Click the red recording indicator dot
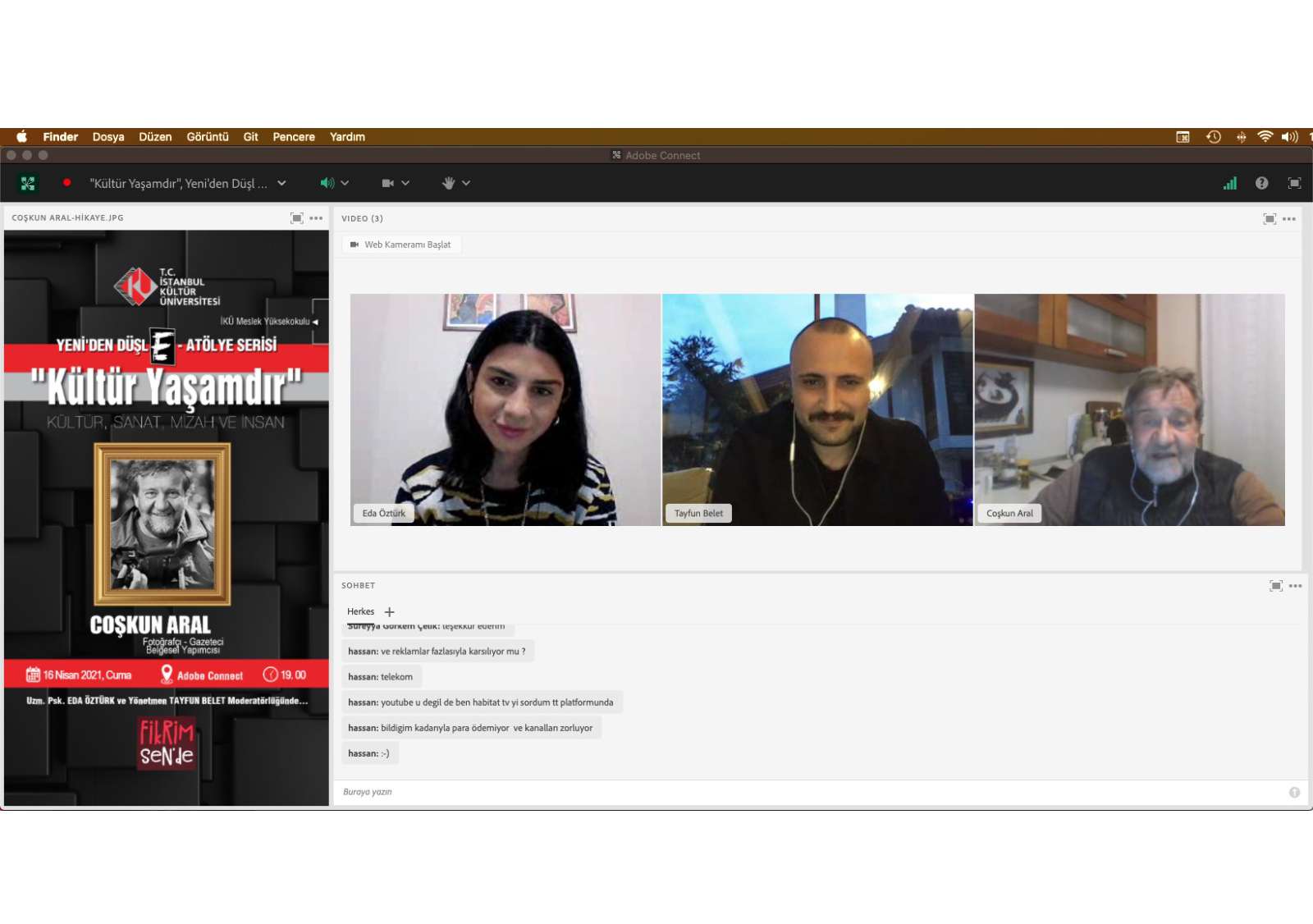 pos(67,183)
